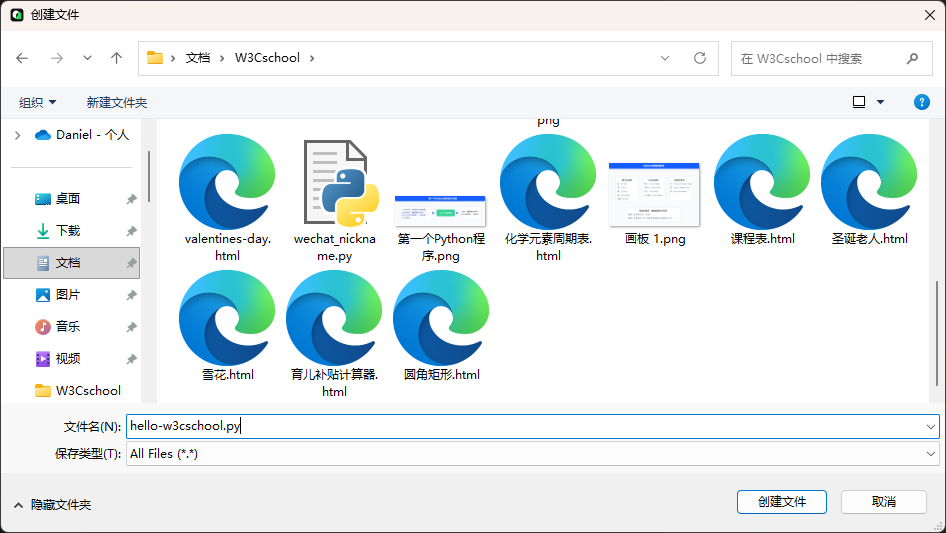Click pin icon next to 视频

pyautogui.click(x=131, y=359)
